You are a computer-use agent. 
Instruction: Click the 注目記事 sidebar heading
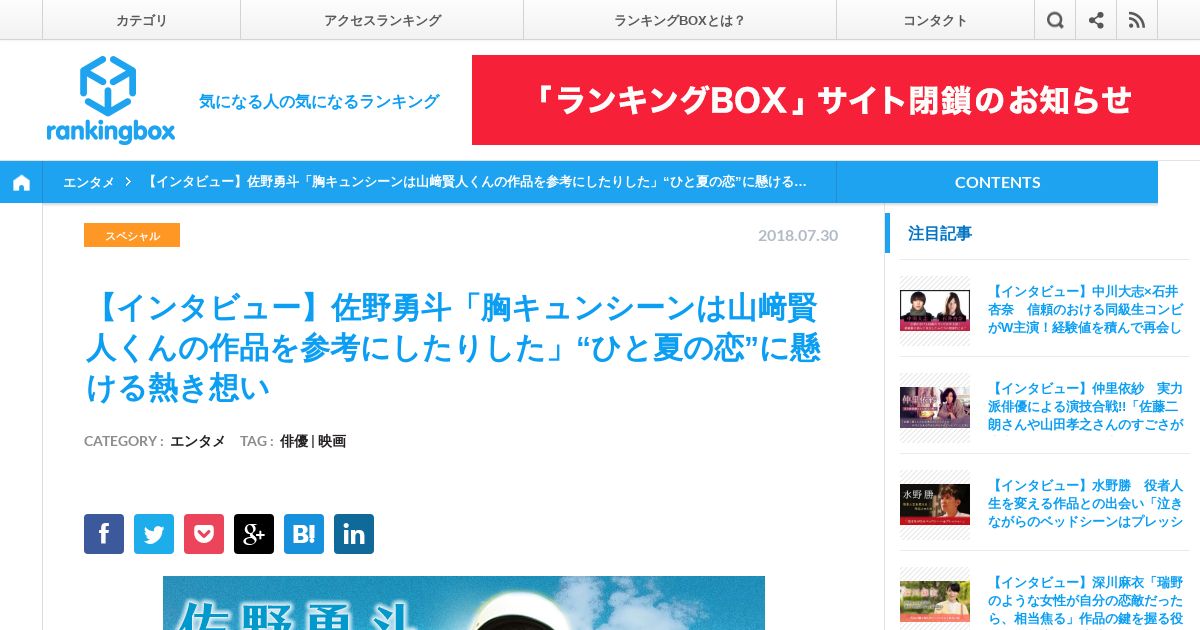[x=939, y=233]
